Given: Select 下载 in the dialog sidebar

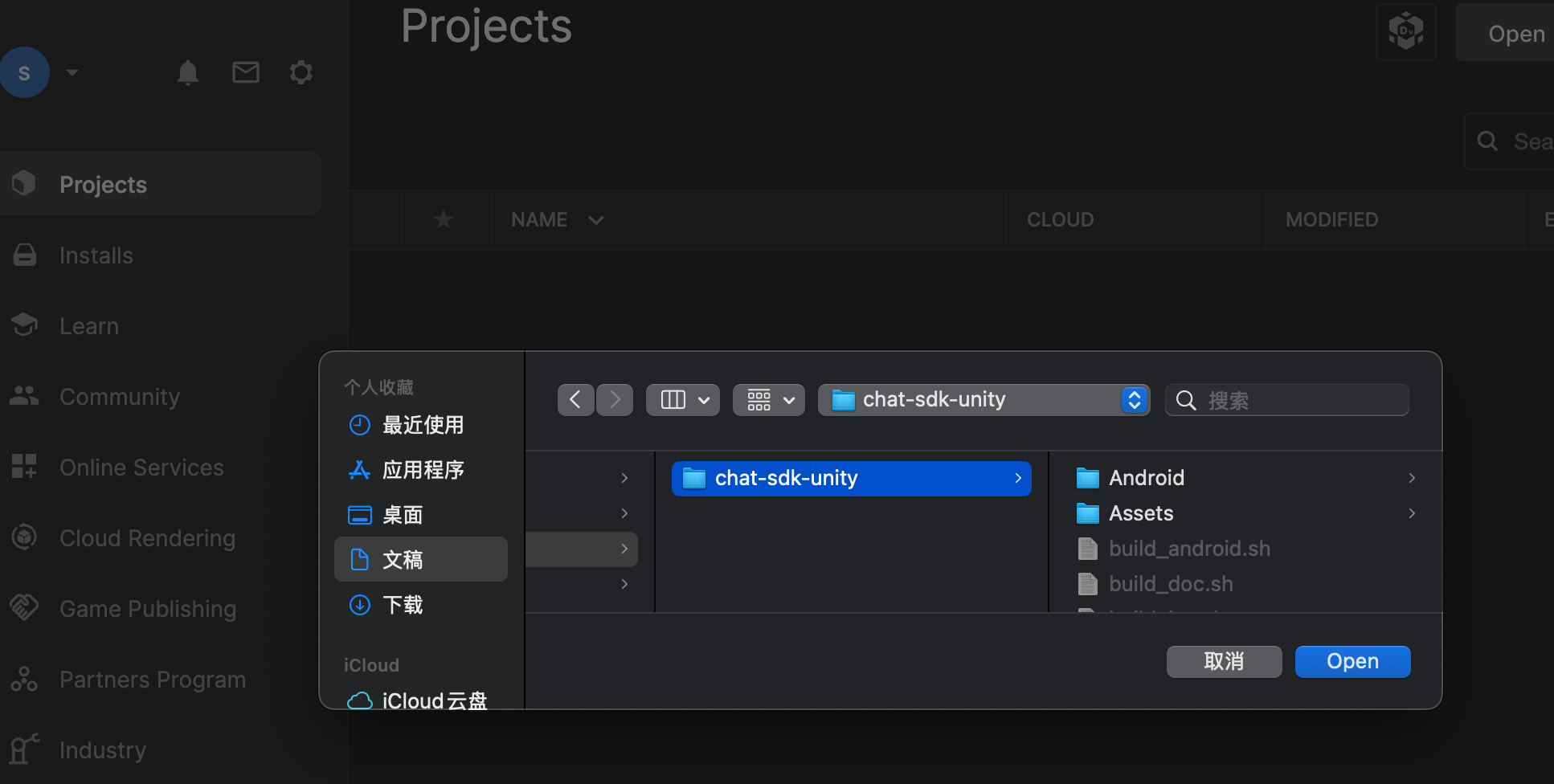Looking at the screenshot, I should pos(403,605).
